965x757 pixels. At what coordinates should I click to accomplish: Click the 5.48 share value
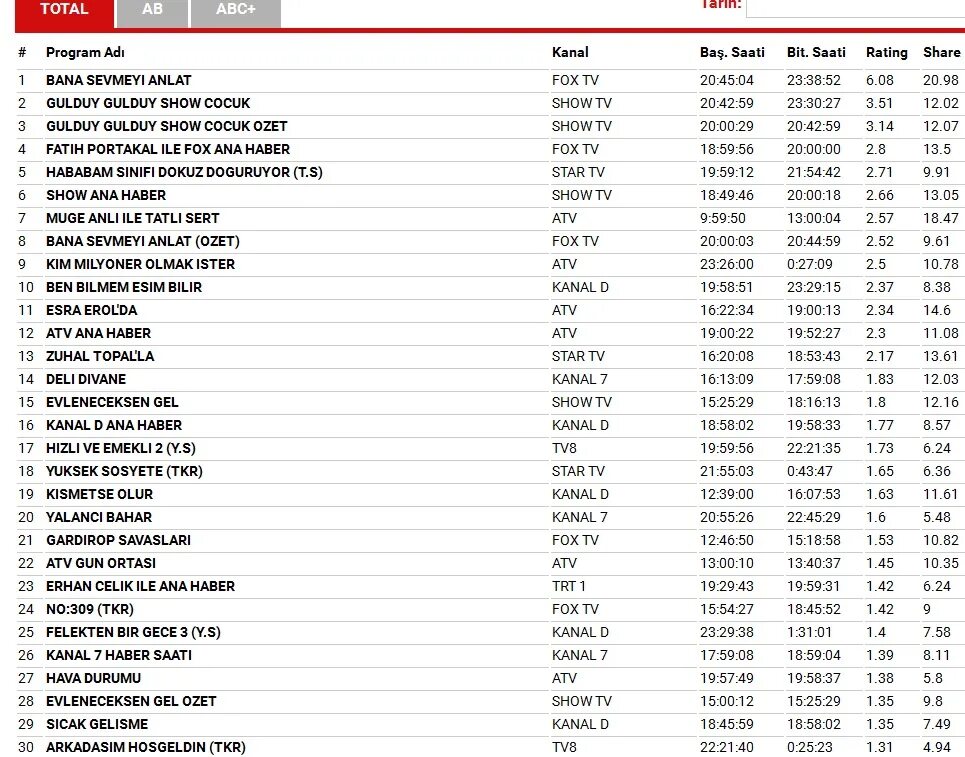tap(937, 518)
